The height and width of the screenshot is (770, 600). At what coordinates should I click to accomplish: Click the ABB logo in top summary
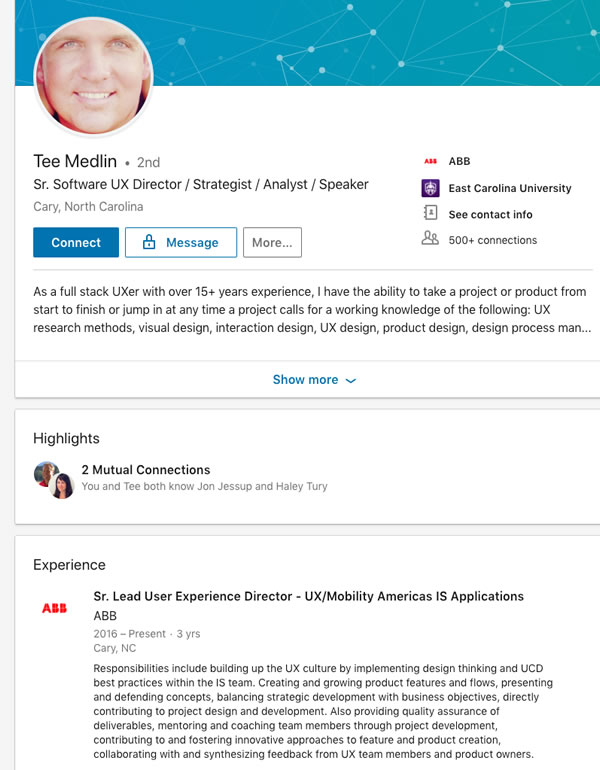point(430,161)
